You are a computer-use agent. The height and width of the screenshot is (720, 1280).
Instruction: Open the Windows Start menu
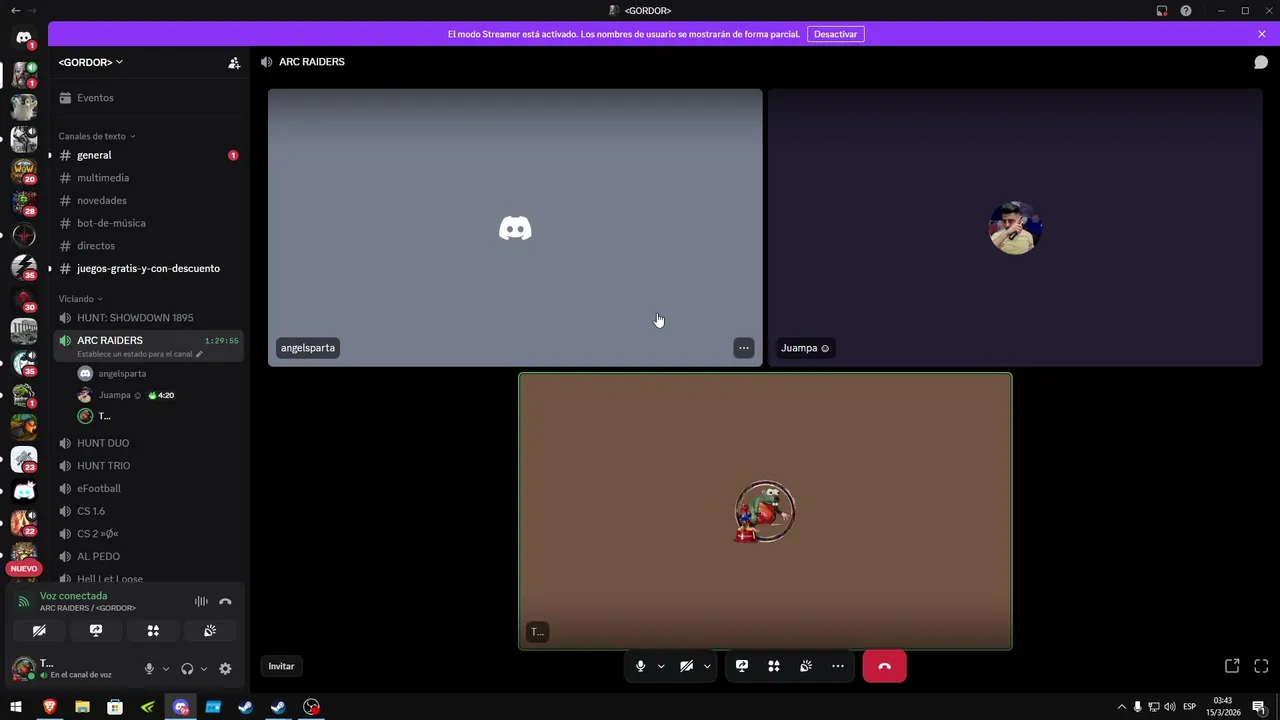(x=16, y=707)
